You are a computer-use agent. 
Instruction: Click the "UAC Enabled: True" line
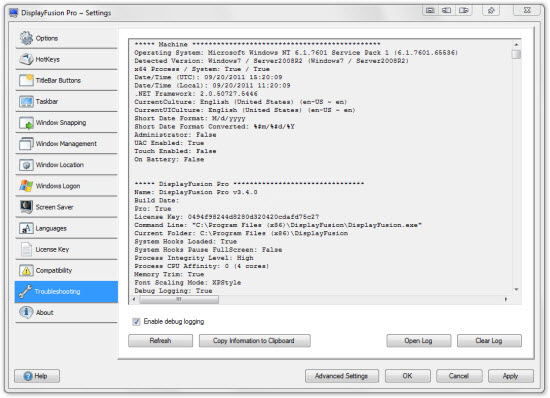pos(169,143)
